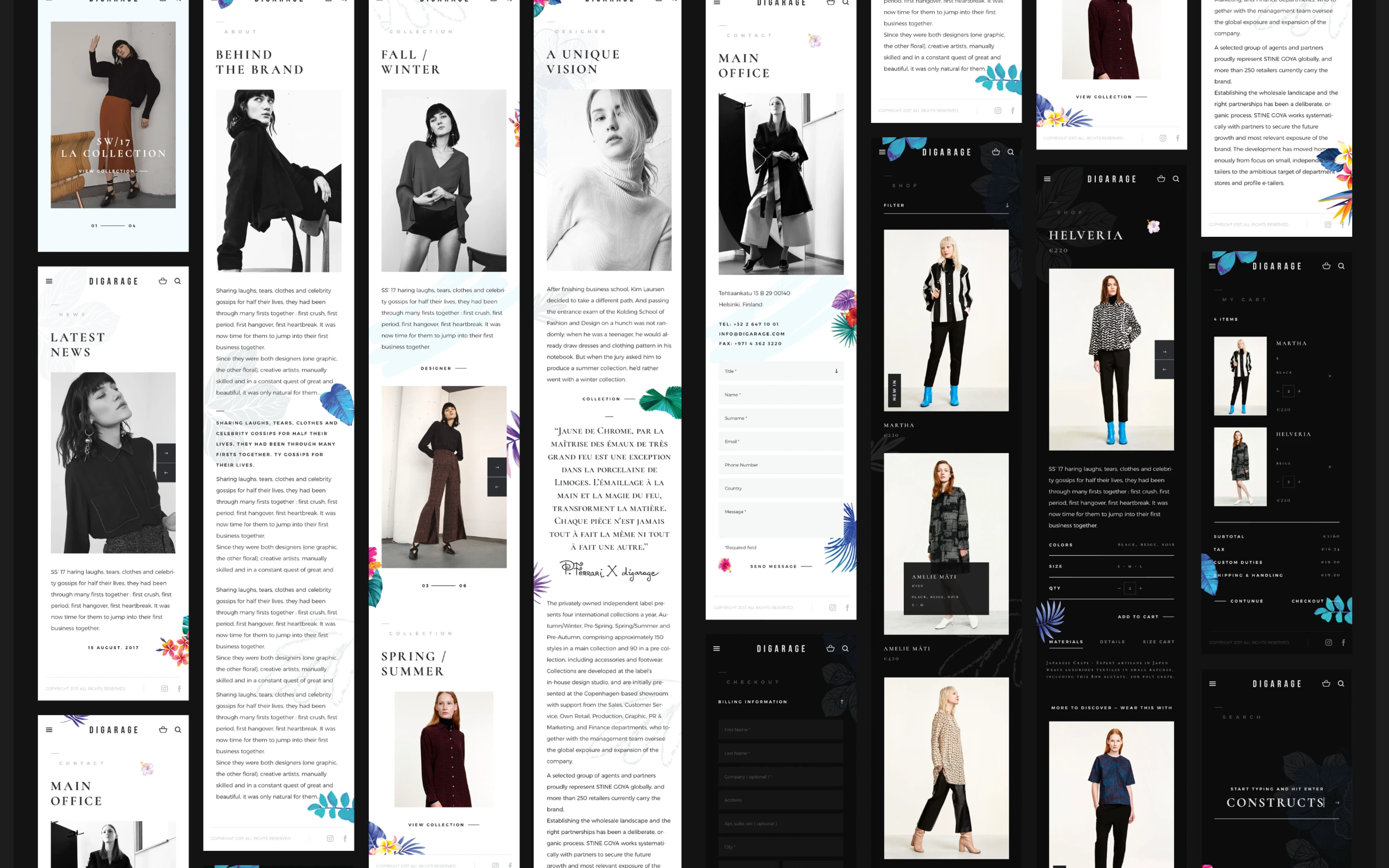This screenshot has height=868, width=1389.
Task: Open hamburger menu on Latest News screen
Action: [x=49, y=281]
